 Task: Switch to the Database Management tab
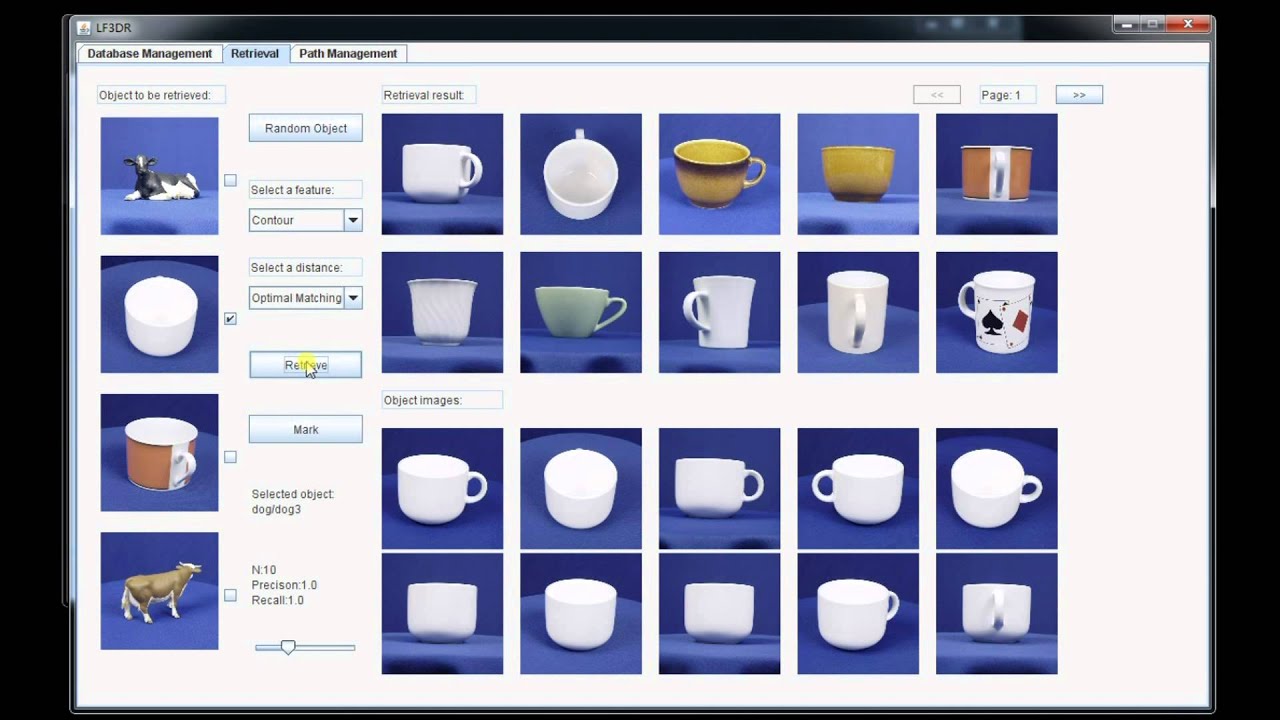tap(150, 54)
